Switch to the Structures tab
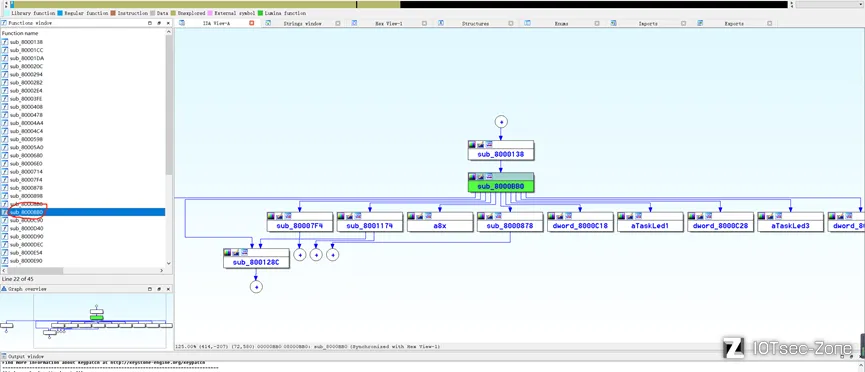The height and width of the screenshot is (372, 865). 476,23
